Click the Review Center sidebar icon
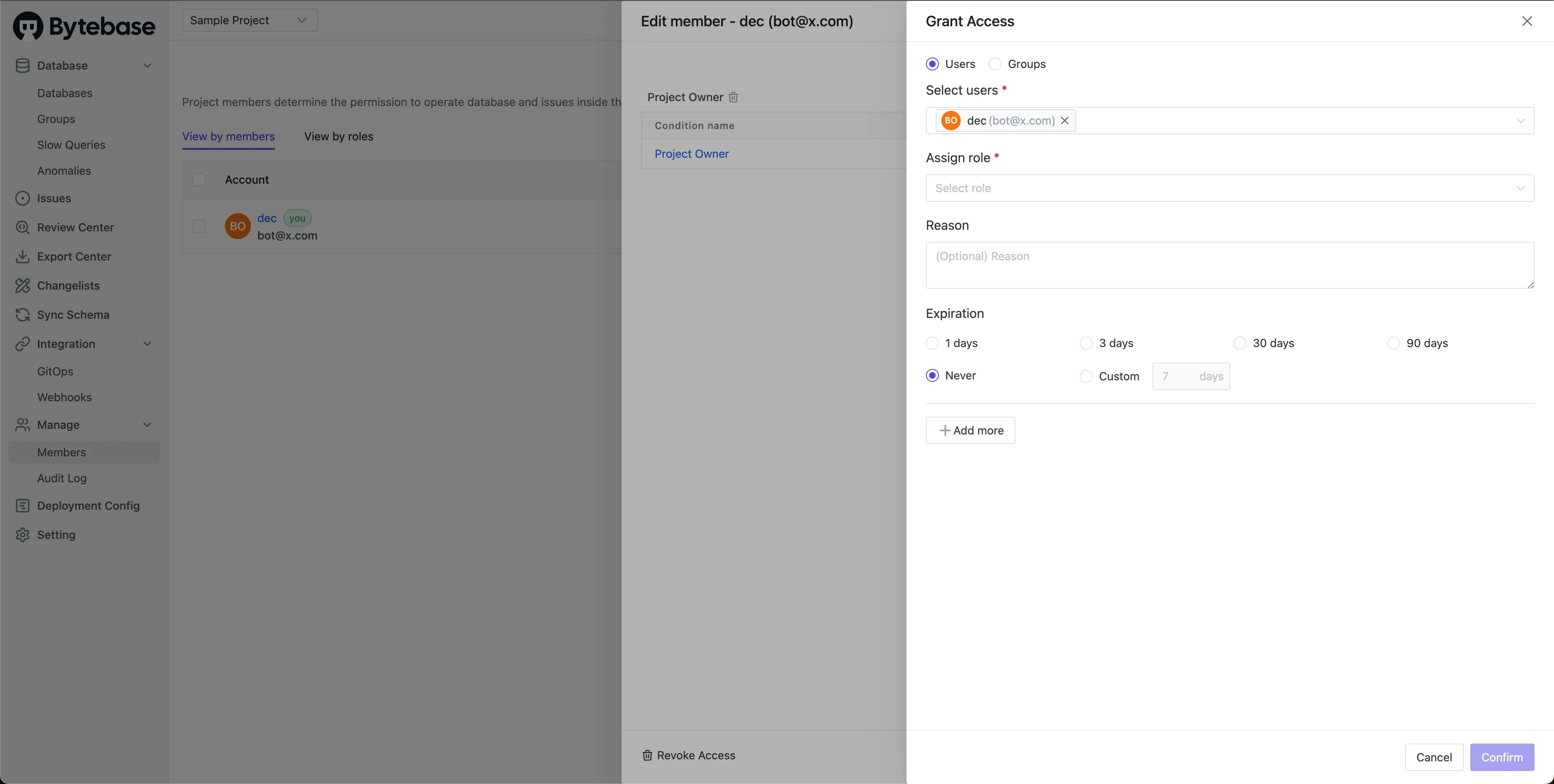This screenshot has width=1554, height=784. 22,227
